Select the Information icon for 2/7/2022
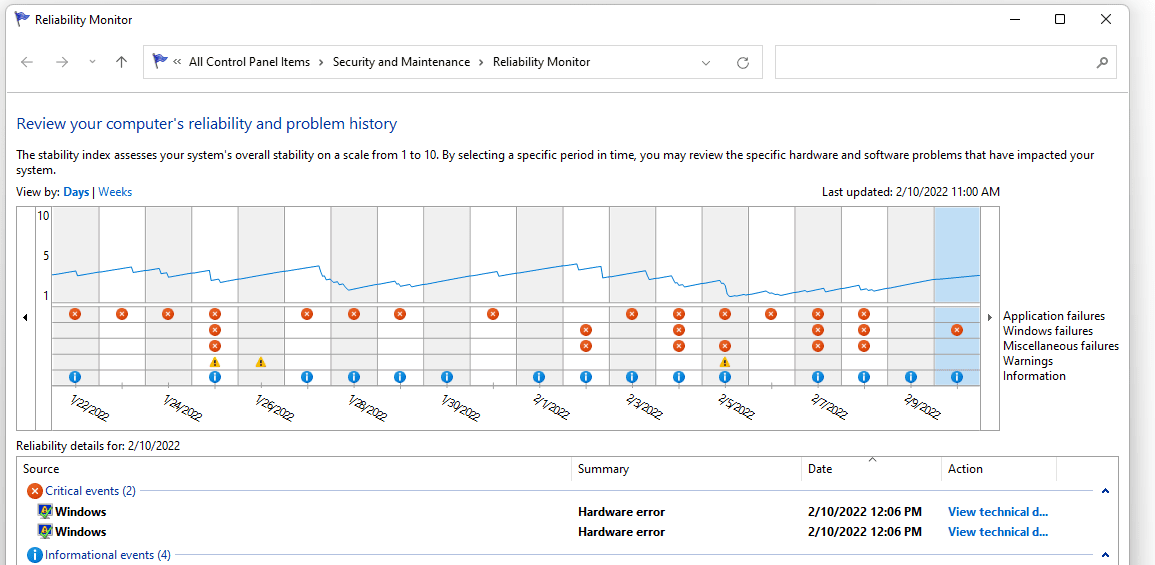The image size is (1155, 565). 818,376
